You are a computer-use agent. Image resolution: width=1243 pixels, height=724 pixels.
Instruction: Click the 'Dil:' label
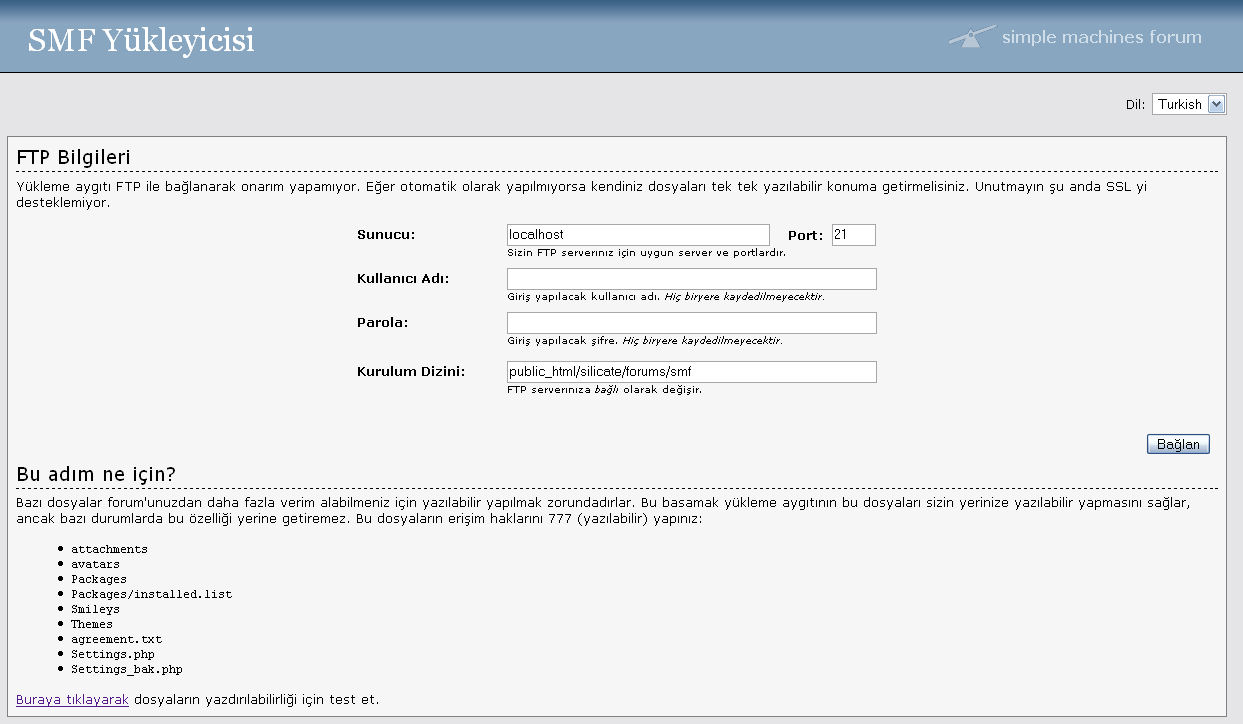[x=1135, y=105]
